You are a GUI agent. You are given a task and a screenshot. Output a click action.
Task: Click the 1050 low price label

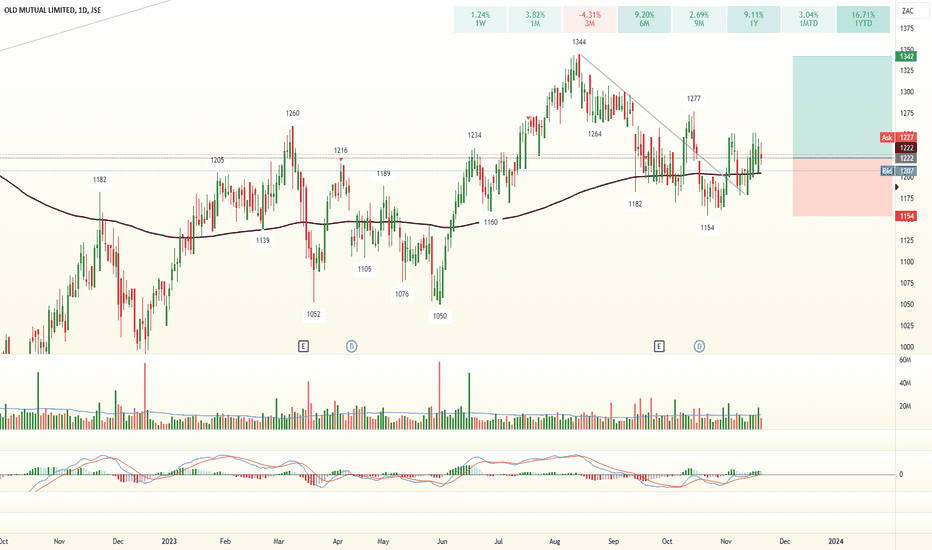pos(440,316)
